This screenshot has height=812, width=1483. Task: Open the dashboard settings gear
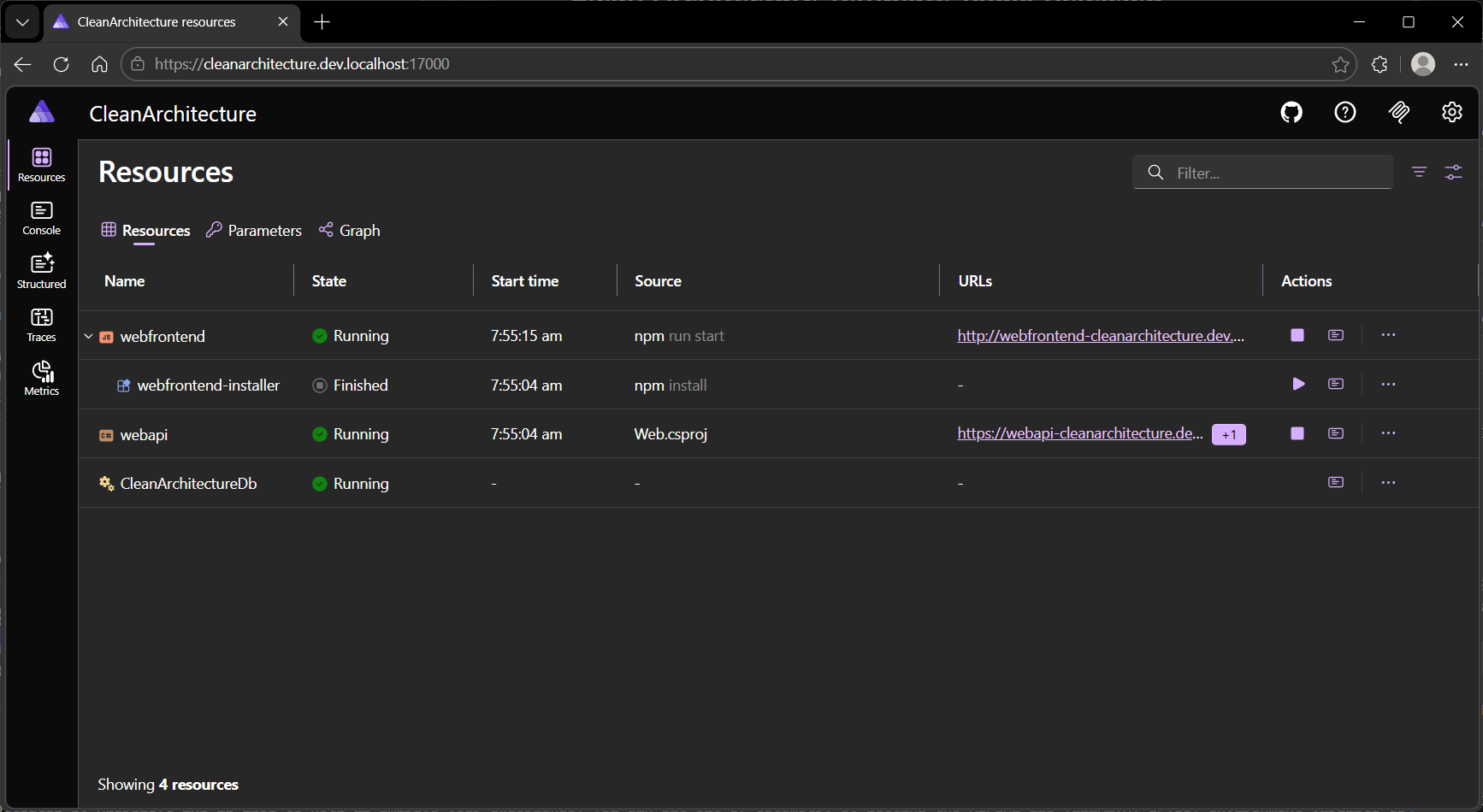coord(1451,112)
